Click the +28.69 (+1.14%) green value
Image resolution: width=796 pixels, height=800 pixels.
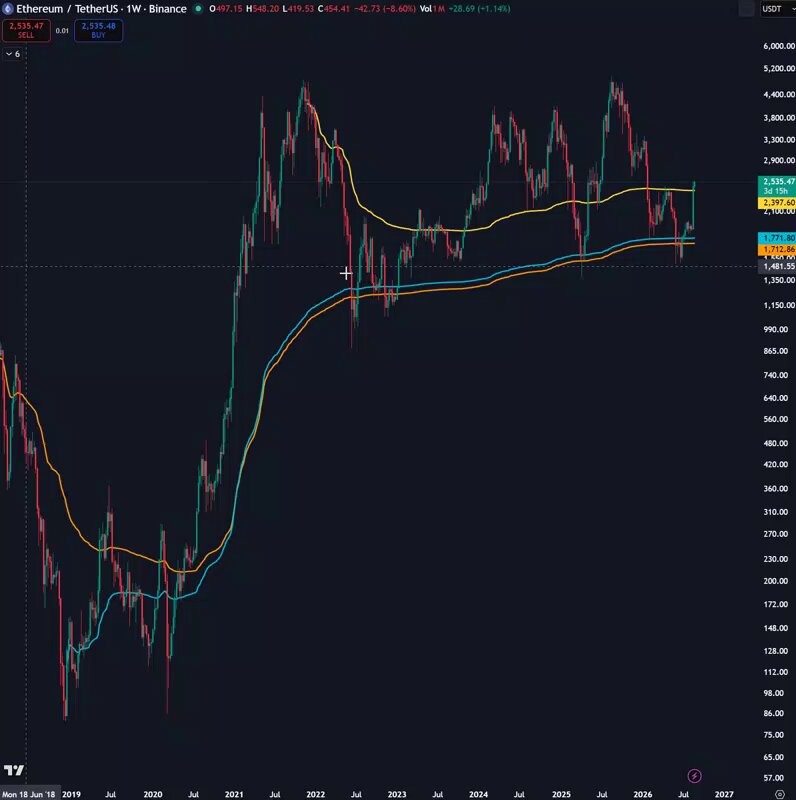(x=479, y=9)
